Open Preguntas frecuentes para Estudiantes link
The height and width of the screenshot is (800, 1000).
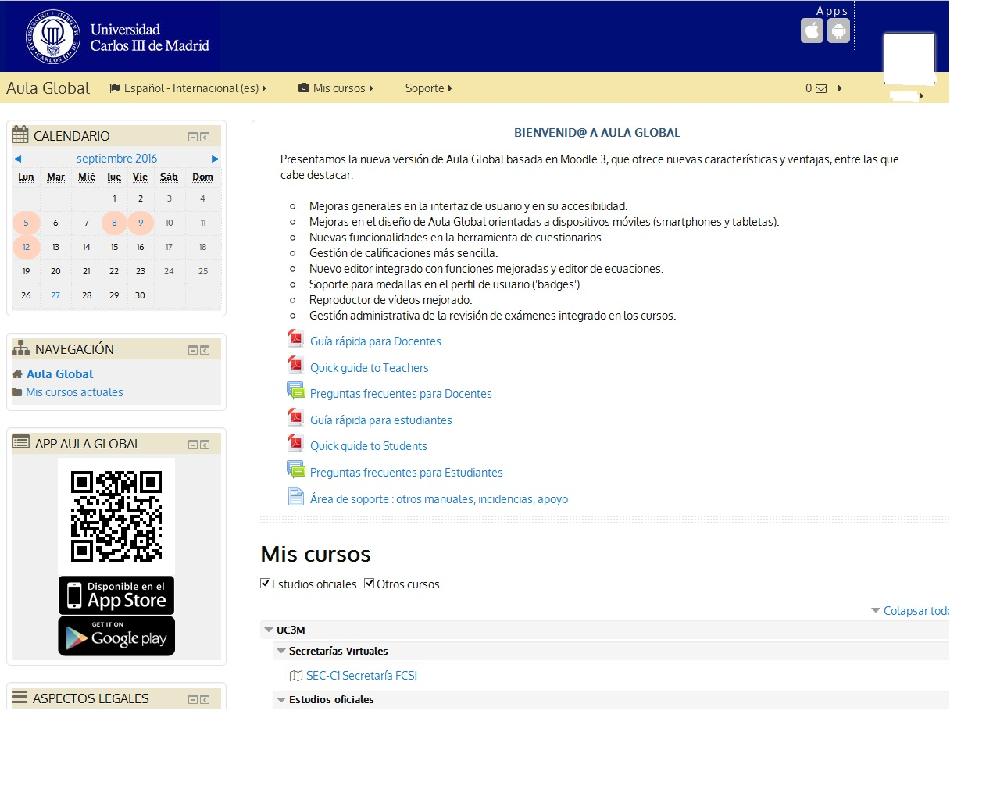(406, 473)
